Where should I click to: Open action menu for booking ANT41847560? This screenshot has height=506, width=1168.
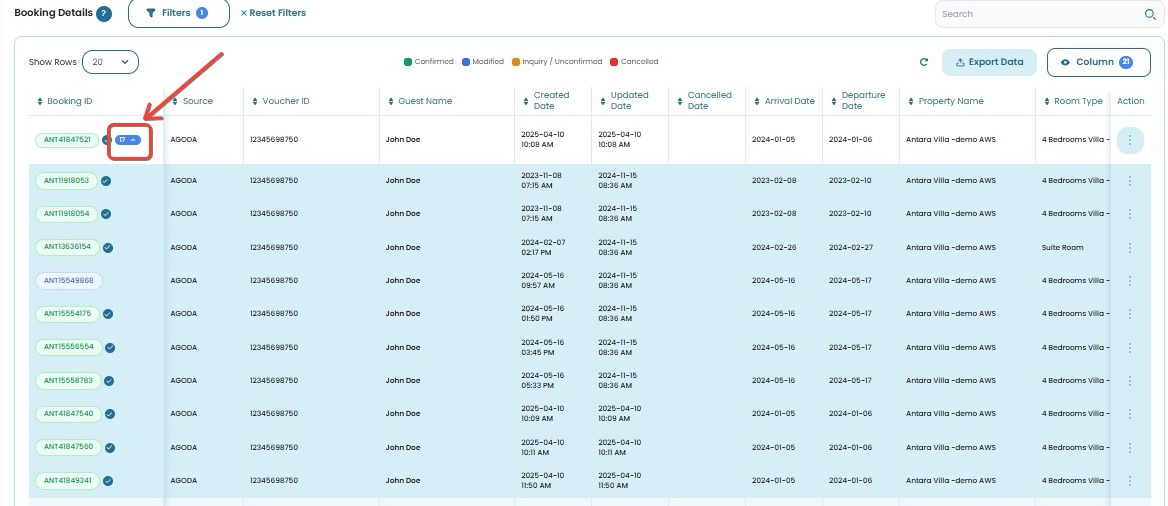tap(1130, 447)
